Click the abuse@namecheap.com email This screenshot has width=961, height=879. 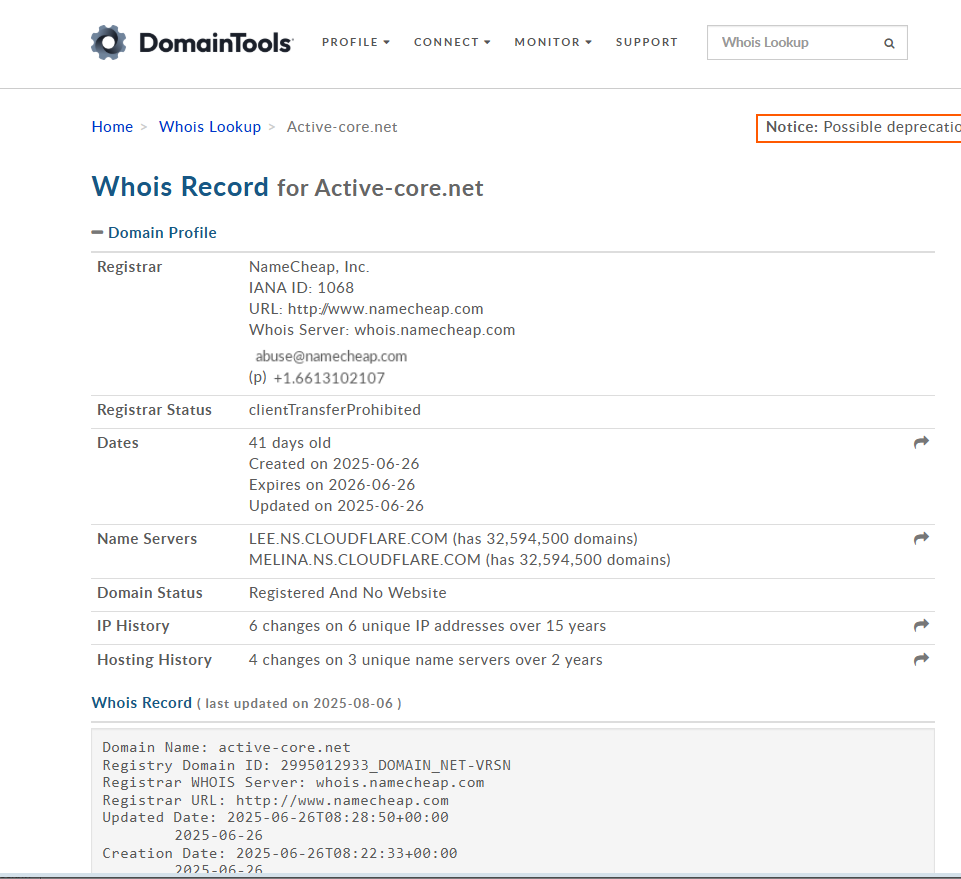click(331, 356)
